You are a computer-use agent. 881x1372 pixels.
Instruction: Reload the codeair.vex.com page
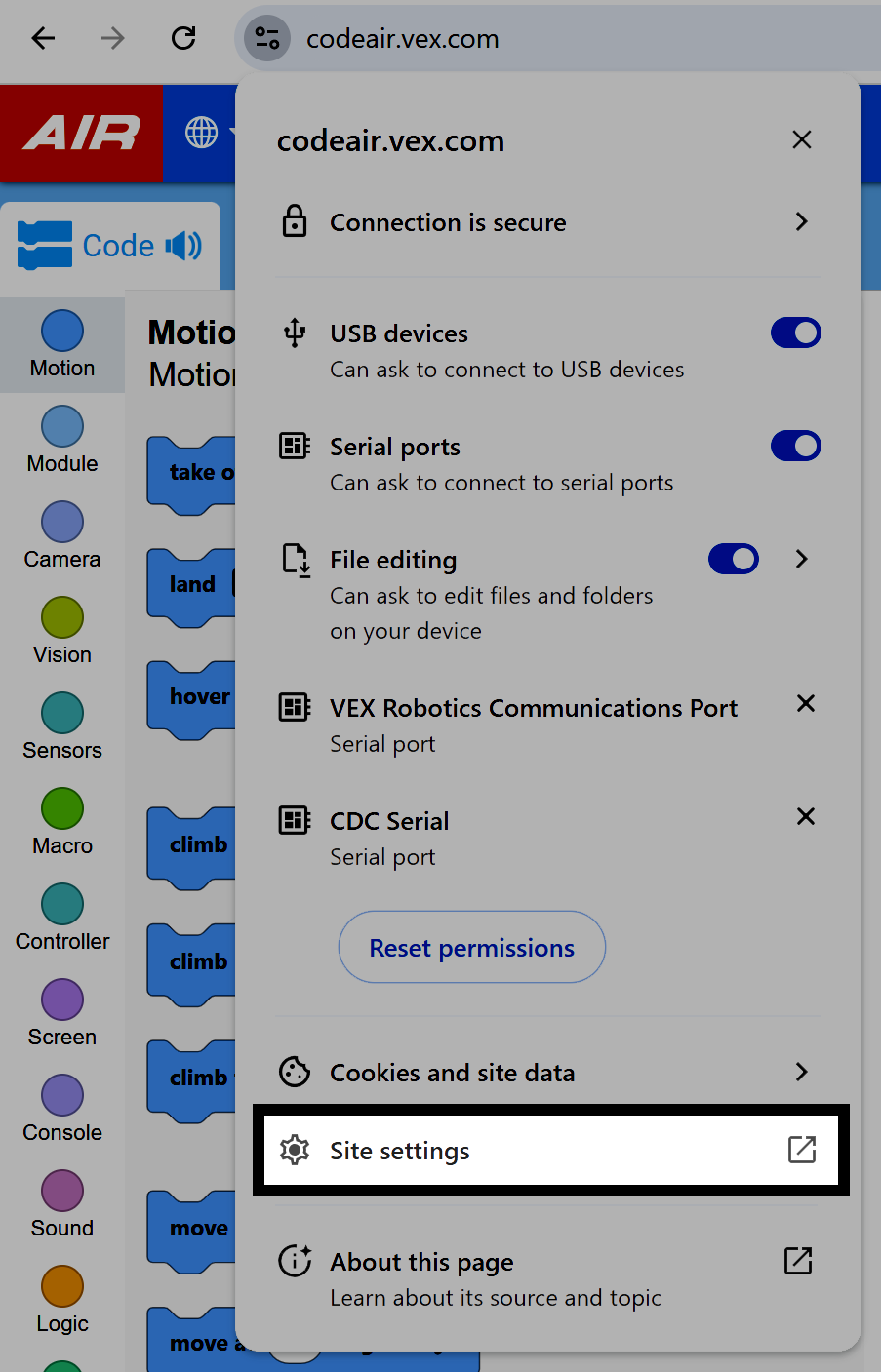182,38
